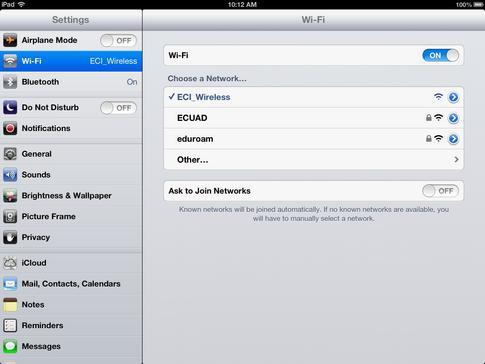Tap the battery indicator in status bar
This screenshot has height=364, width=485.
click(x=478, y=4)
